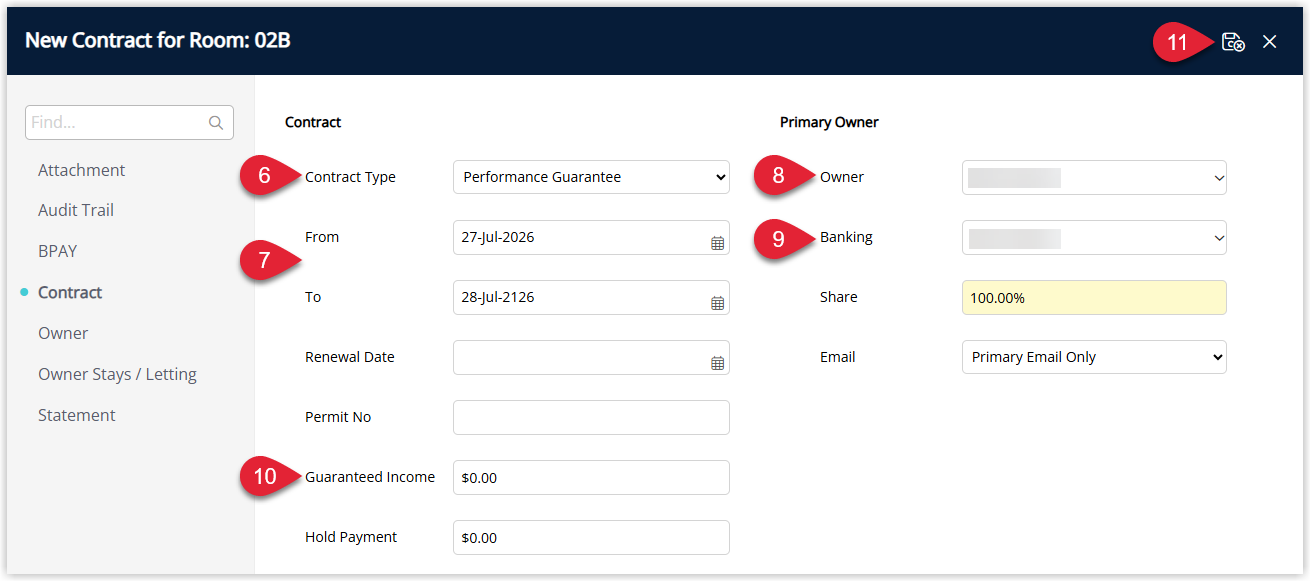Click the search magnifier icon in Find box
The width and height of the screenshot is (1311, 582).
[x=216, y=123]
